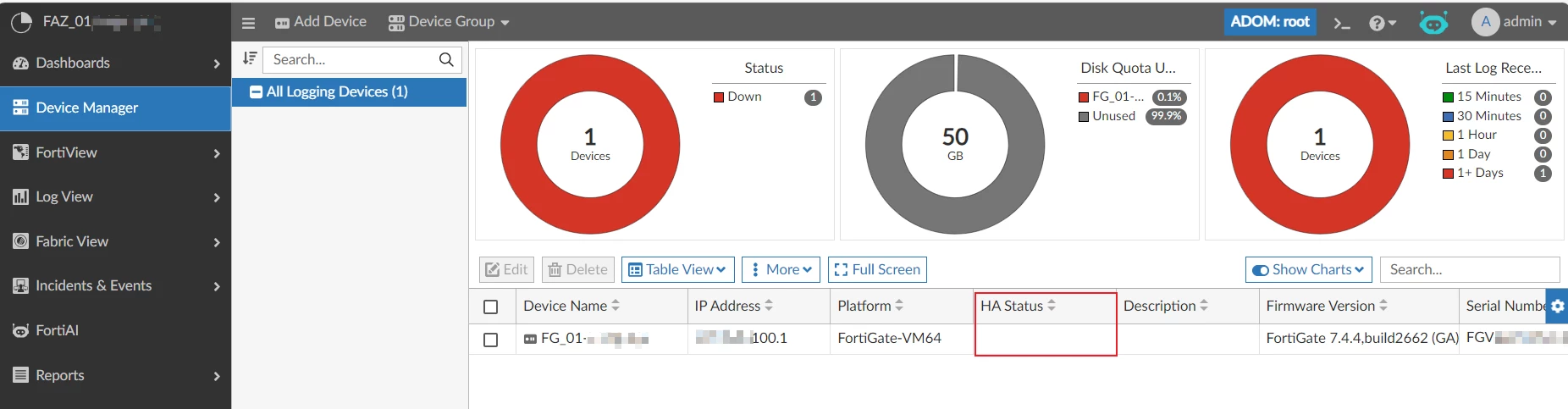The width and height of the screenshot is (1568, 409).
Task: Click the Dashboards sidebar icon
Action: 21,63
